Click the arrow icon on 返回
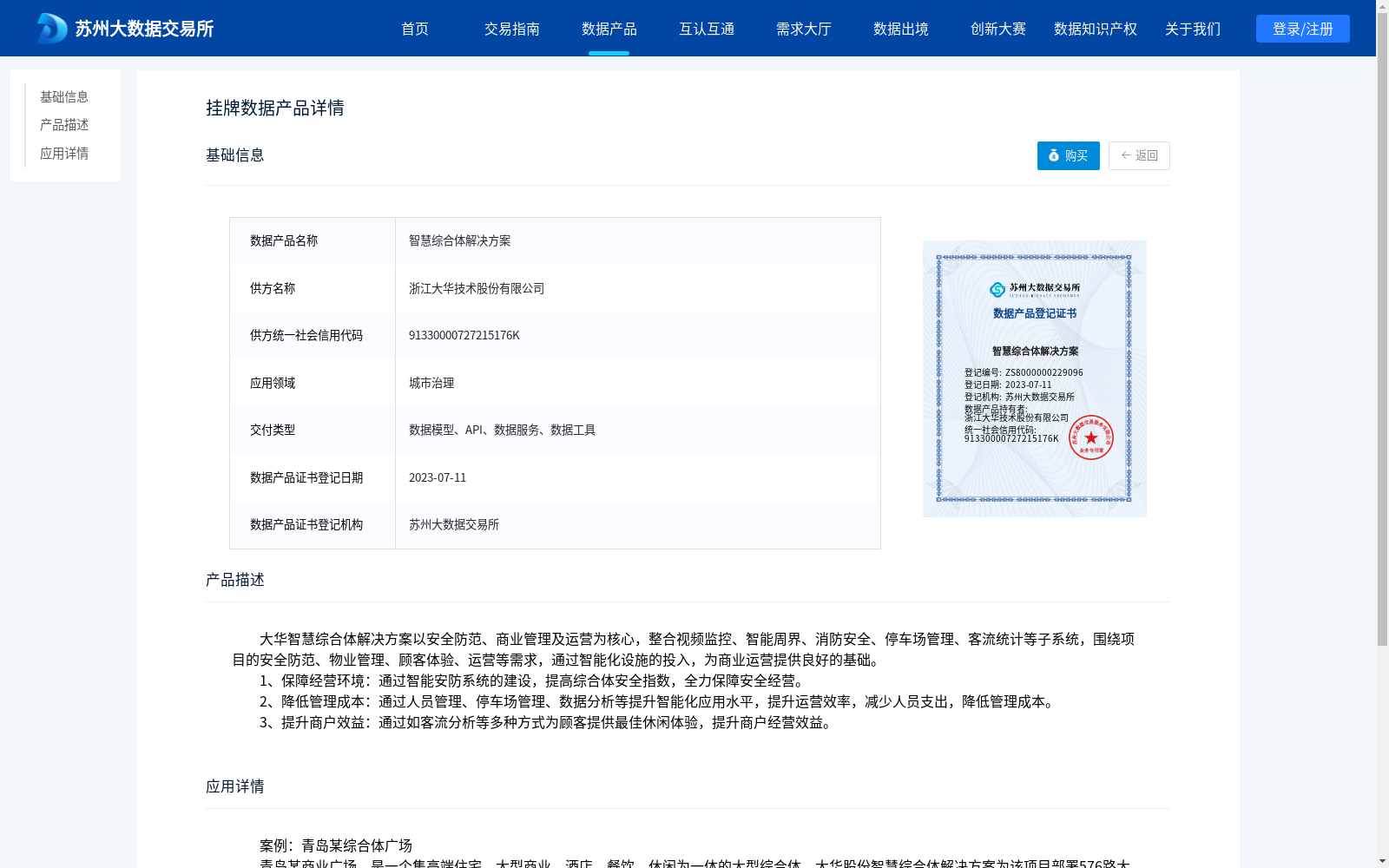 pyautogui.click(x=1126, y=155)
